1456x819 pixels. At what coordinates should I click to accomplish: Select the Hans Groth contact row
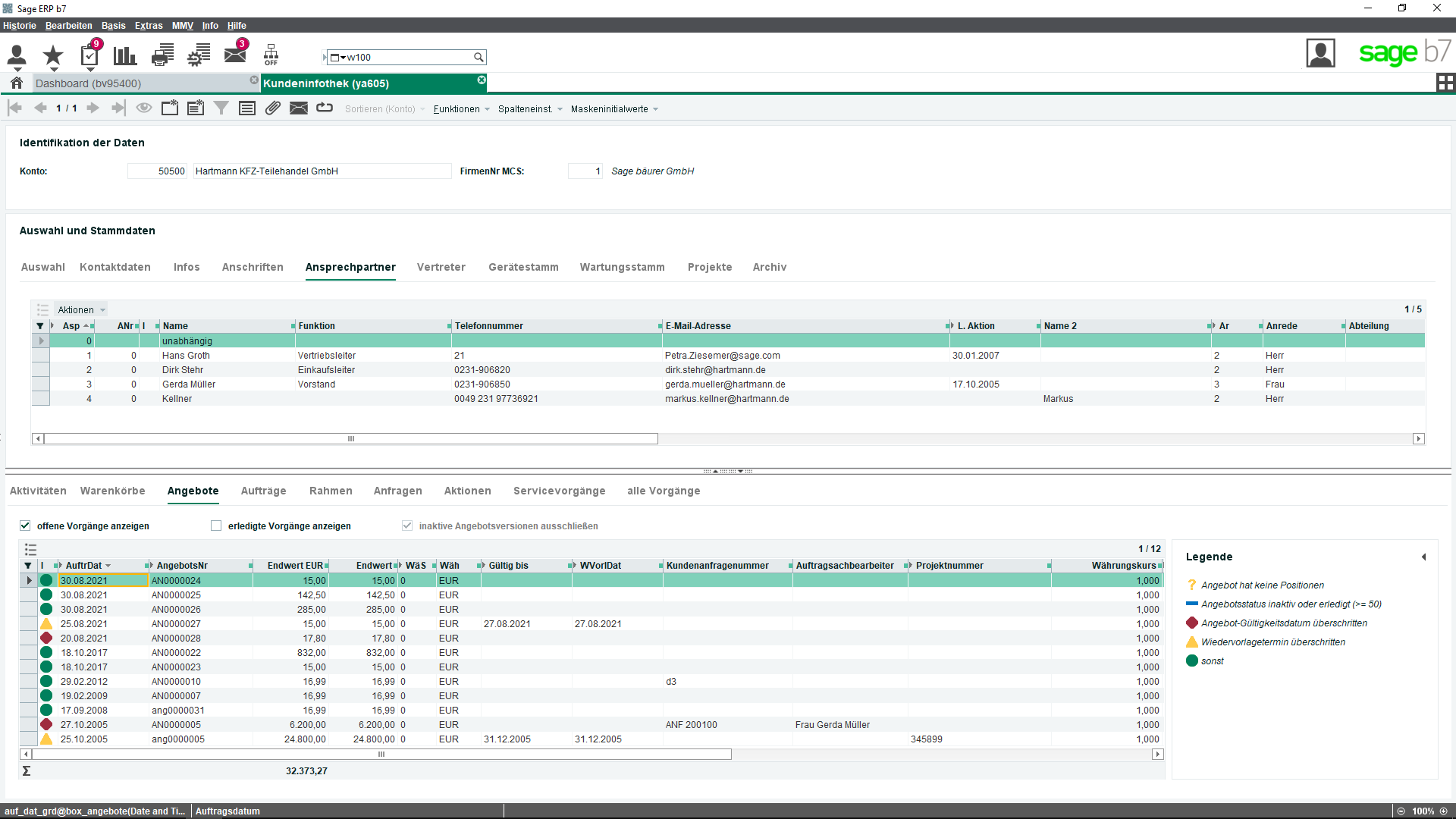click(x=728, y=355)
